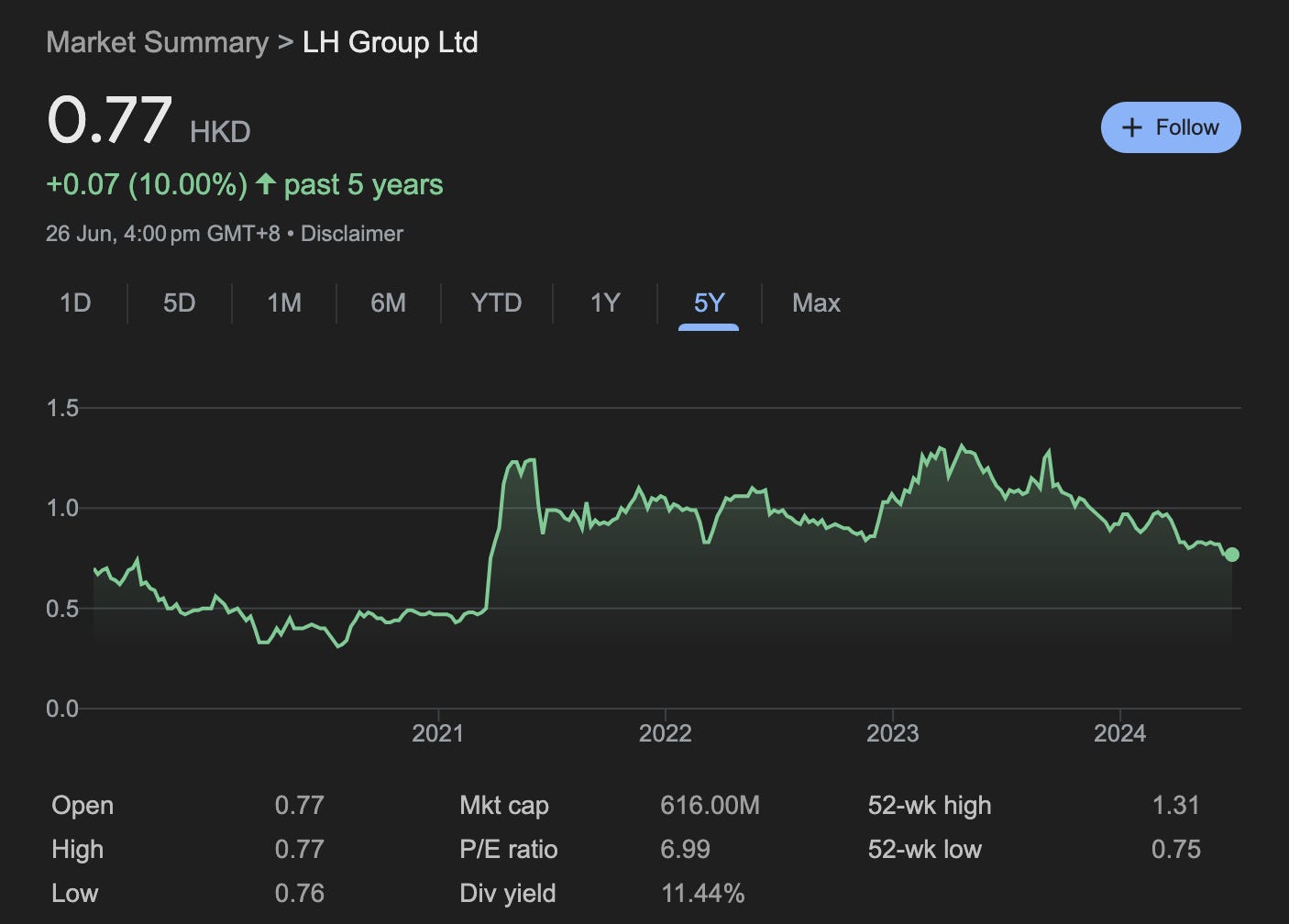
Task: Click the 52-wk low label
Action: click(924, 850)
